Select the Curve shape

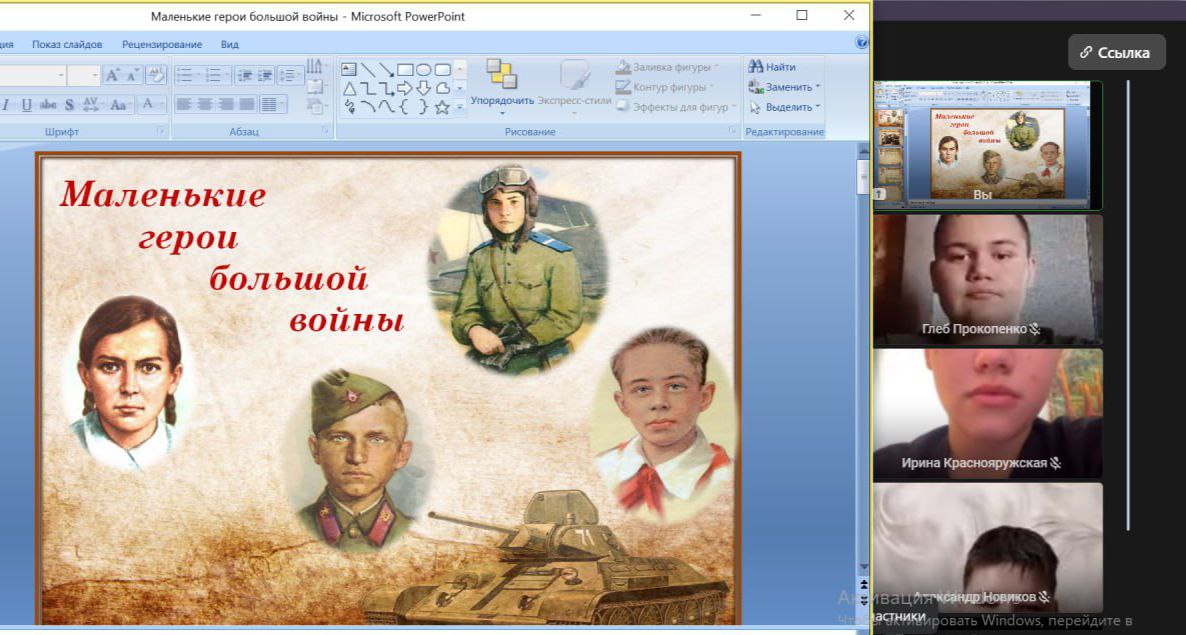coord(387,107)
